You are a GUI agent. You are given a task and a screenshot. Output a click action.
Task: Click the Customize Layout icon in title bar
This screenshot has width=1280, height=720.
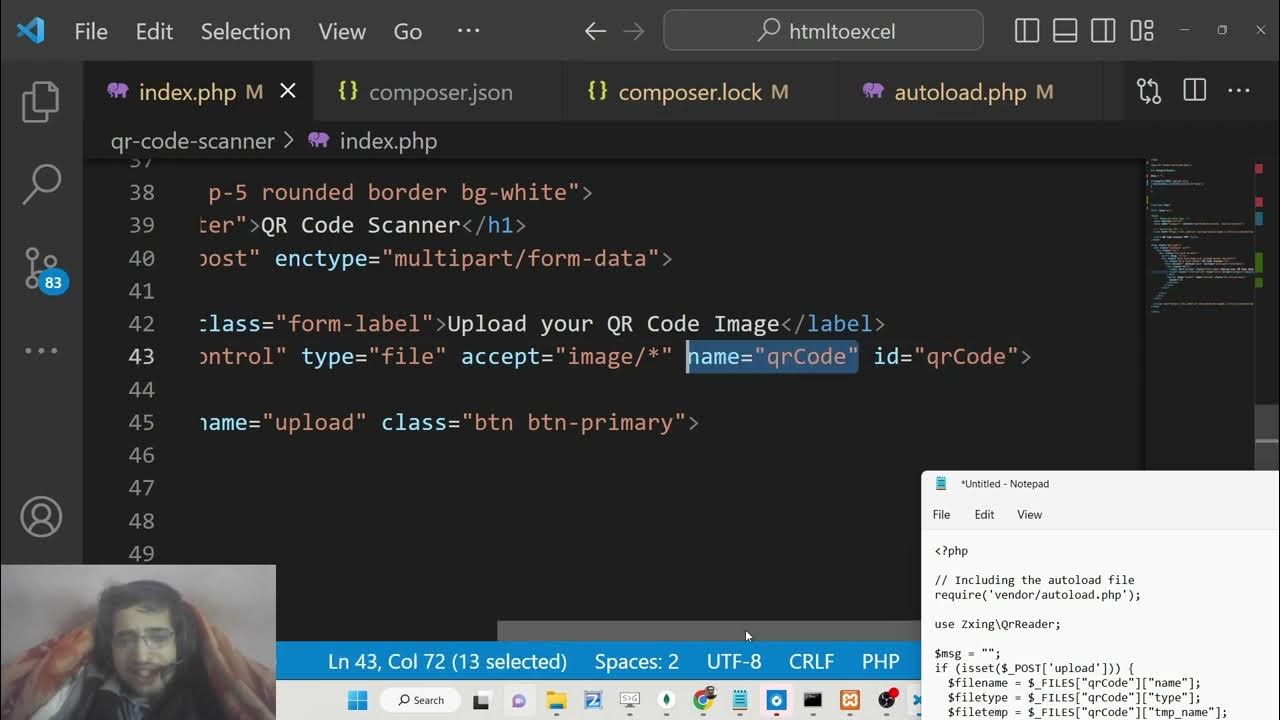1142,32
